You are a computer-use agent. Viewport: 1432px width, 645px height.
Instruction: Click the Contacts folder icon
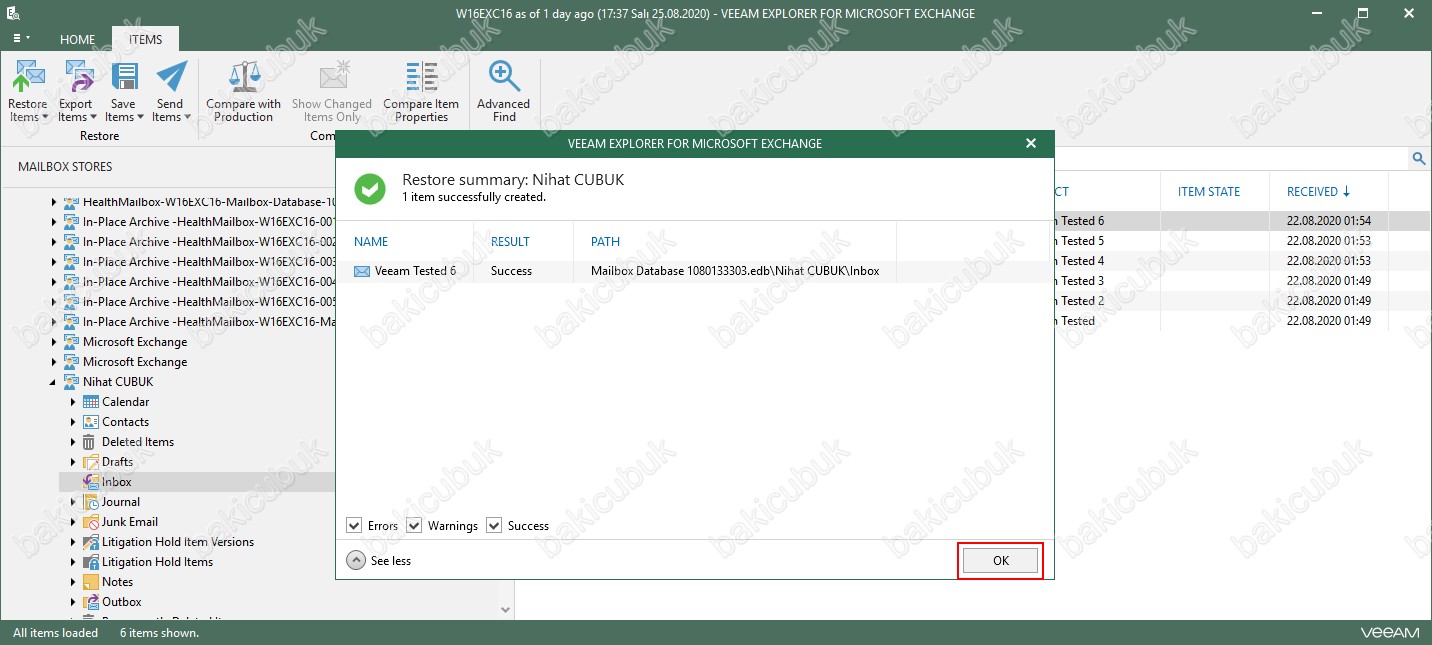(91, 422)
